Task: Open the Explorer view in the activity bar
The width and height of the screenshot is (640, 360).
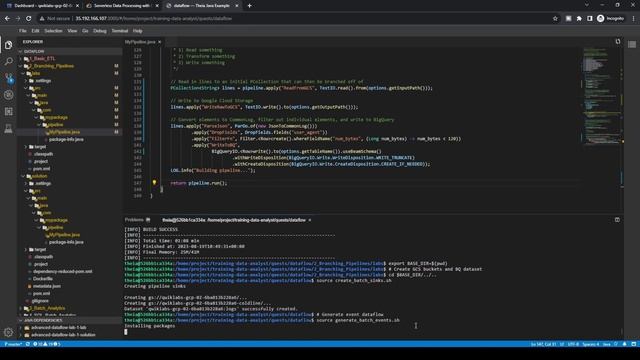Action: [9, 45]
